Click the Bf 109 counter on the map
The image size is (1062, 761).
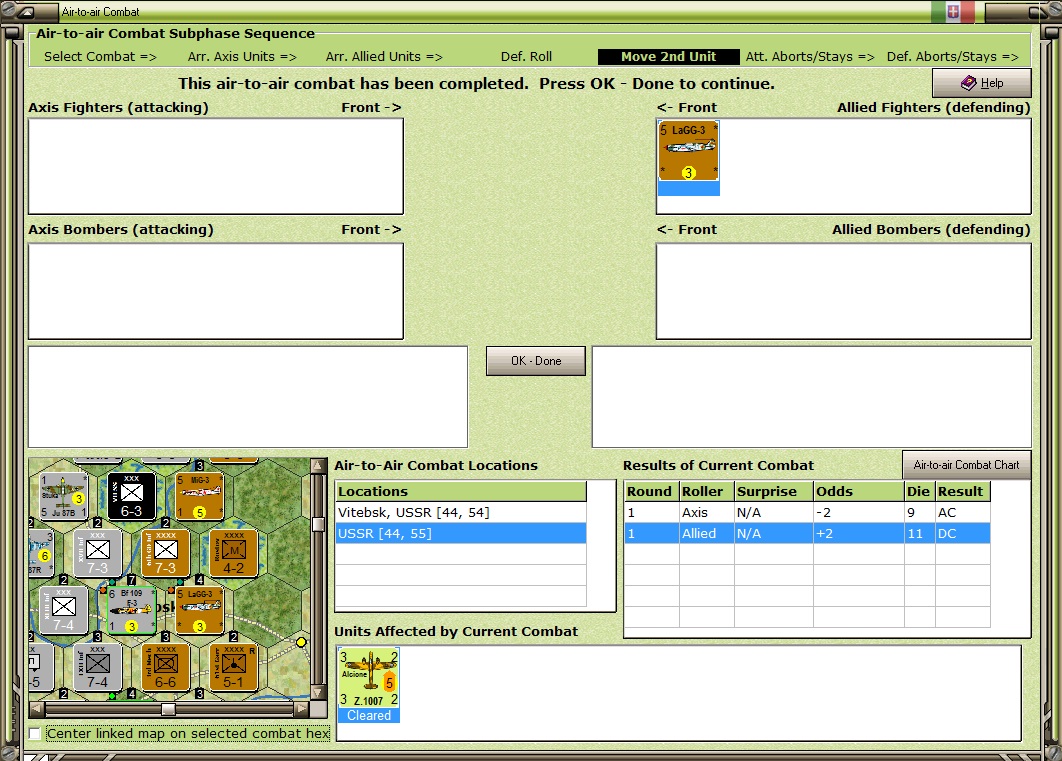[131, 610]
